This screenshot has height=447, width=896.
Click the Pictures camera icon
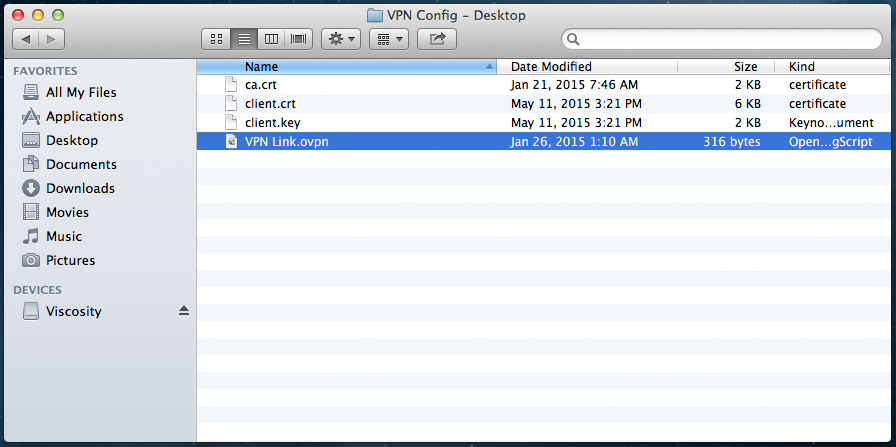click(x=31, y=260)
